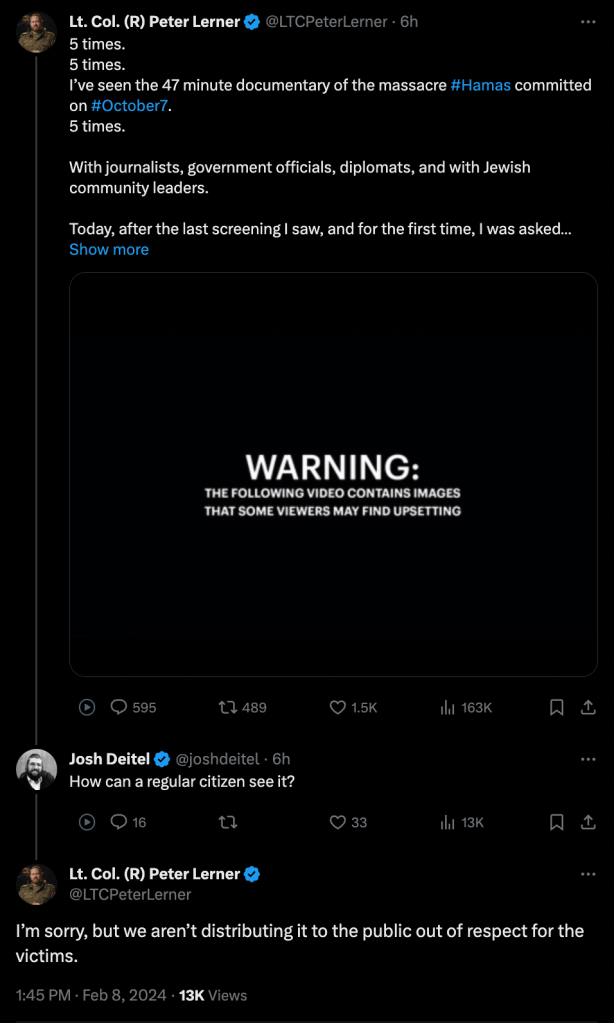Open more options on Josh Deitel's reply
The image size is (614, 1023).
pyautogui.click(x=588, y=759)
